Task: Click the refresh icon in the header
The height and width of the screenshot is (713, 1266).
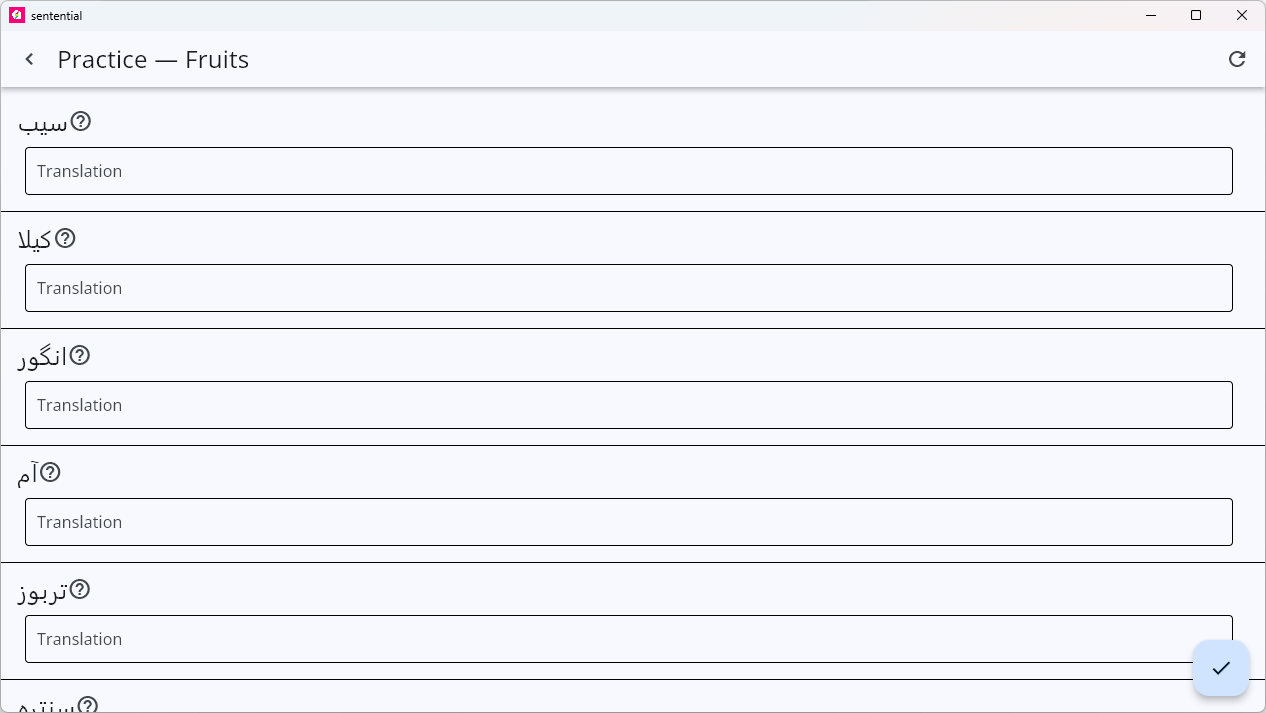Action: tap(1237, 59)
